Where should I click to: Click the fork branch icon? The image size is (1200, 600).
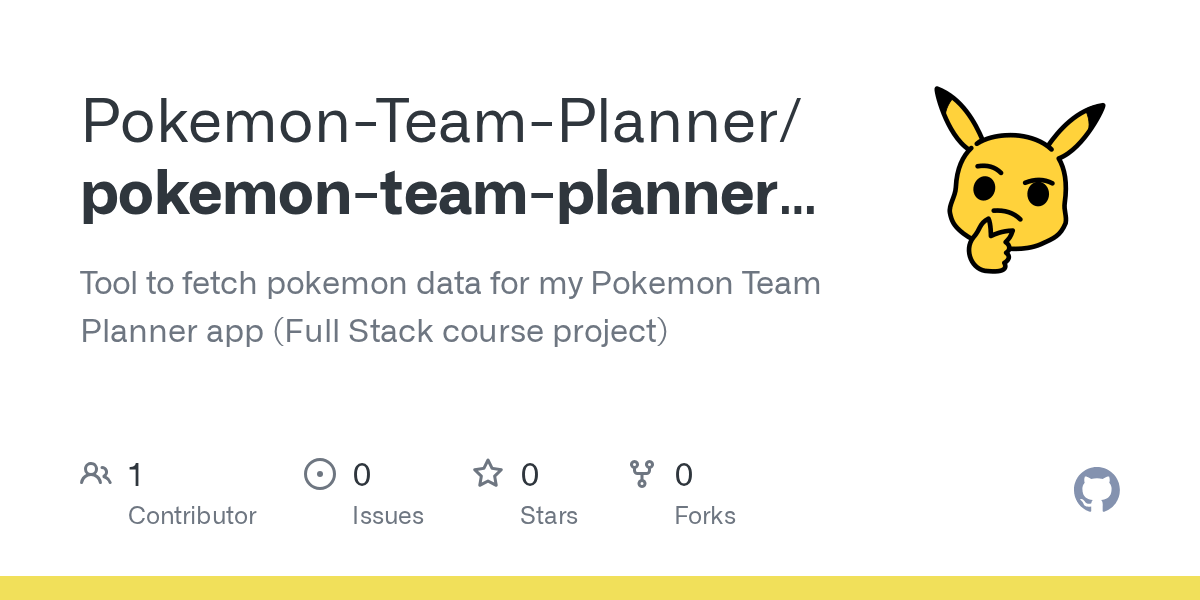click(642, 474)
